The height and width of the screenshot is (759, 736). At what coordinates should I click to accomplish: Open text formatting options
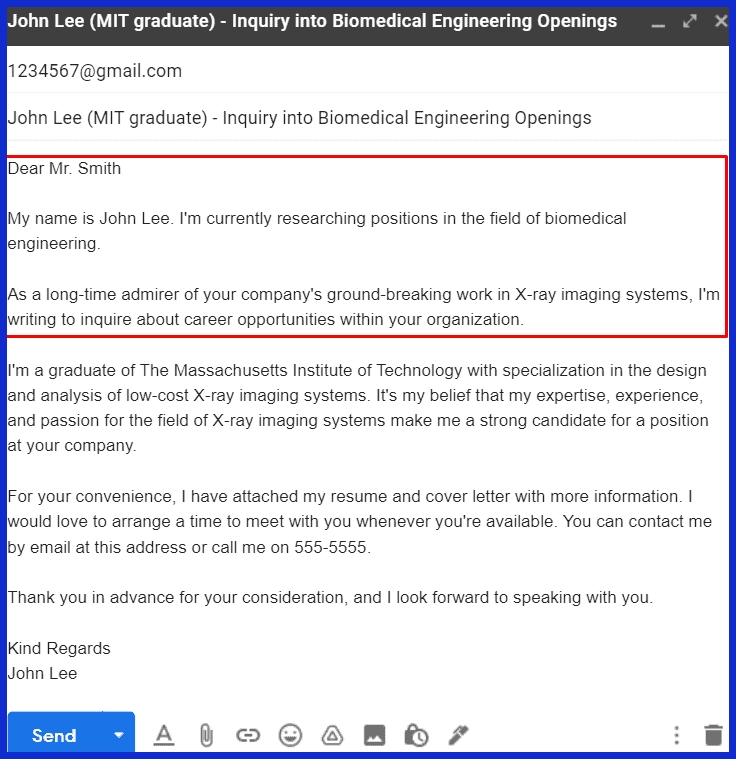pos(164,735)
